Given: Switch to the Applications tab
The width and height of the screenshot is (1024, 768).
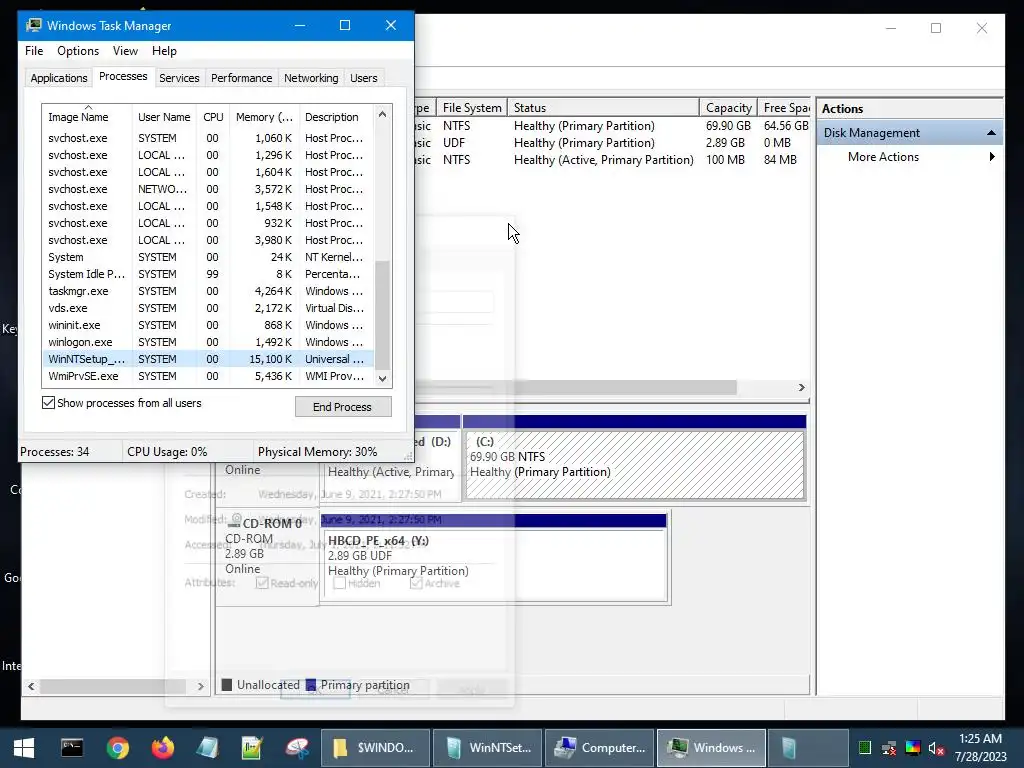Looking at the screenshot, I should [59, 78].
